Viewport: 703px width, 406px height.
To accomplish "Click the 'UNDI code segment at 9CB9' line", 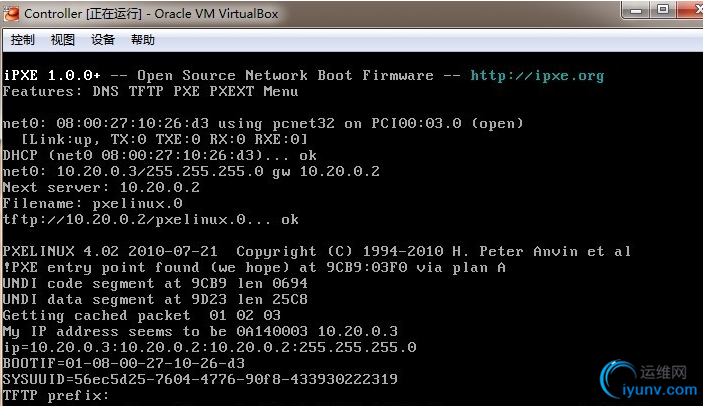I will pos(155,283).
